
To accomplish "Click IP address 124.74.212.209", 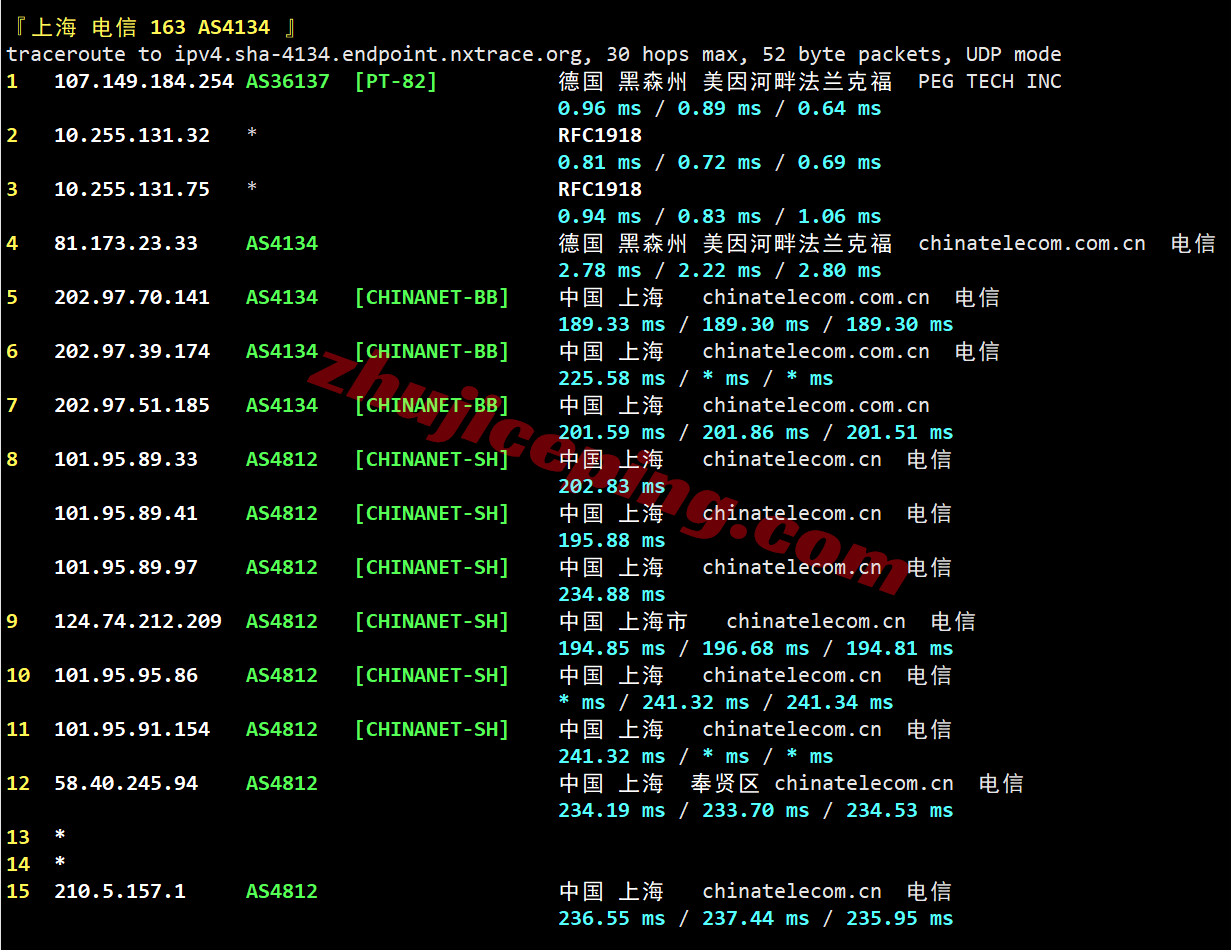I will (x=138, y=621).
